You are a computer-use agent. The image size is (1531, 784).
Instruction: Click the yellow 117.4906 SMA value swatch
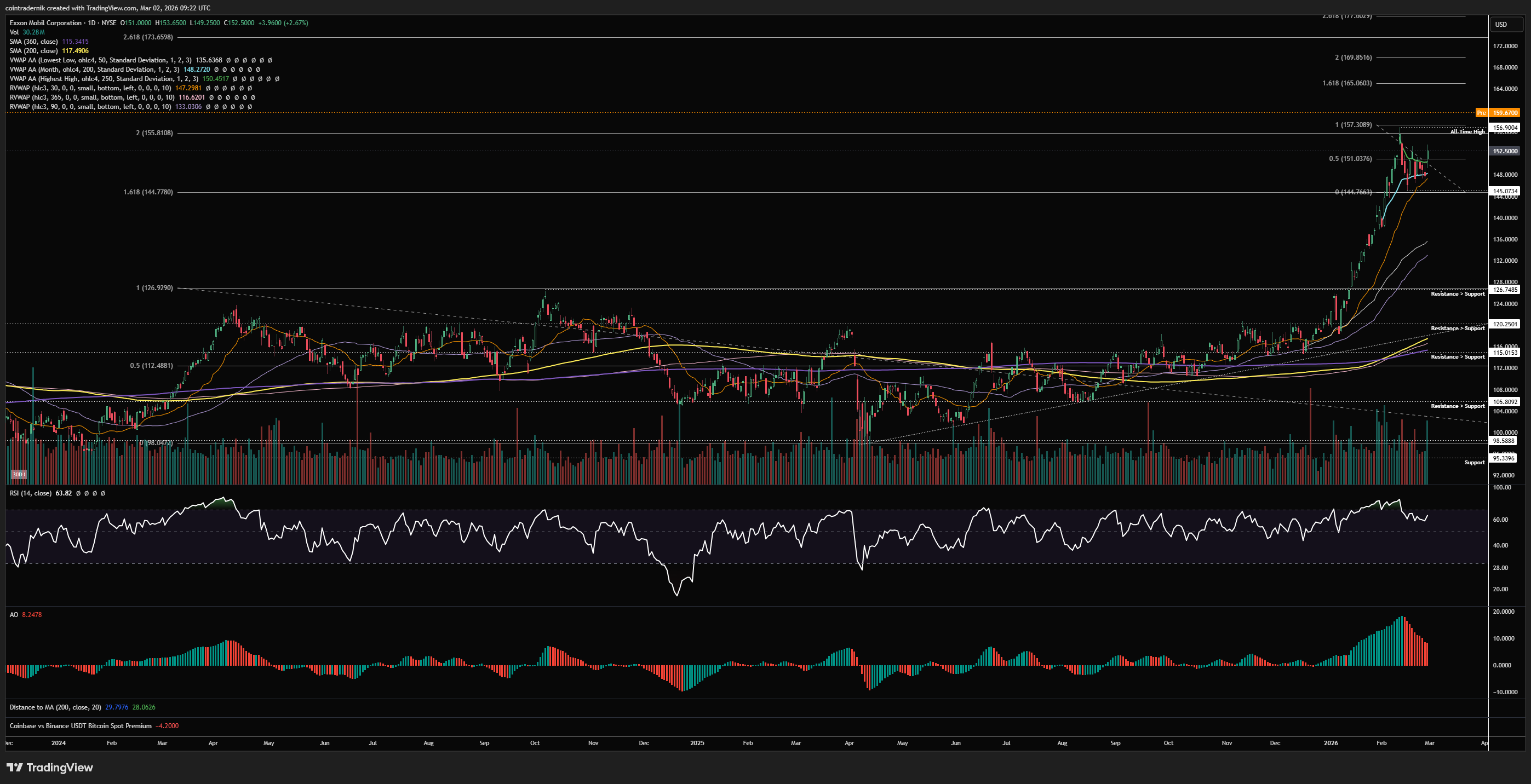(x=76, y=51)
